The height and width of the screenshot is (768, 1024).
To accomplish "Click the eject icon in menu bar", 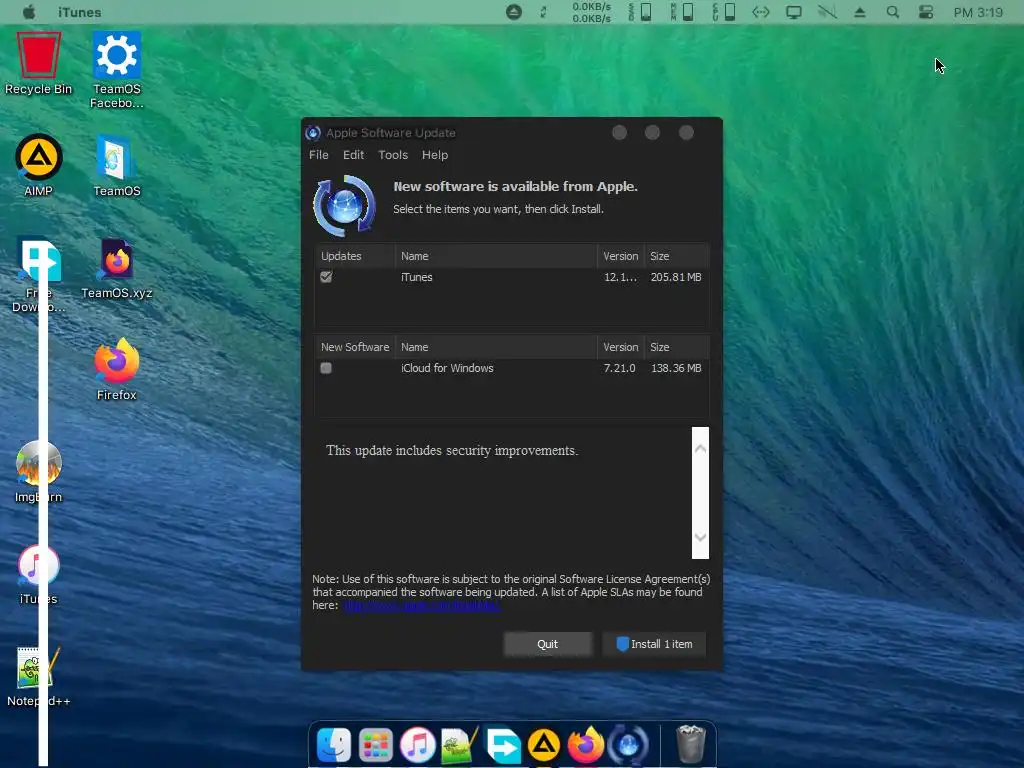I will 859,12.
